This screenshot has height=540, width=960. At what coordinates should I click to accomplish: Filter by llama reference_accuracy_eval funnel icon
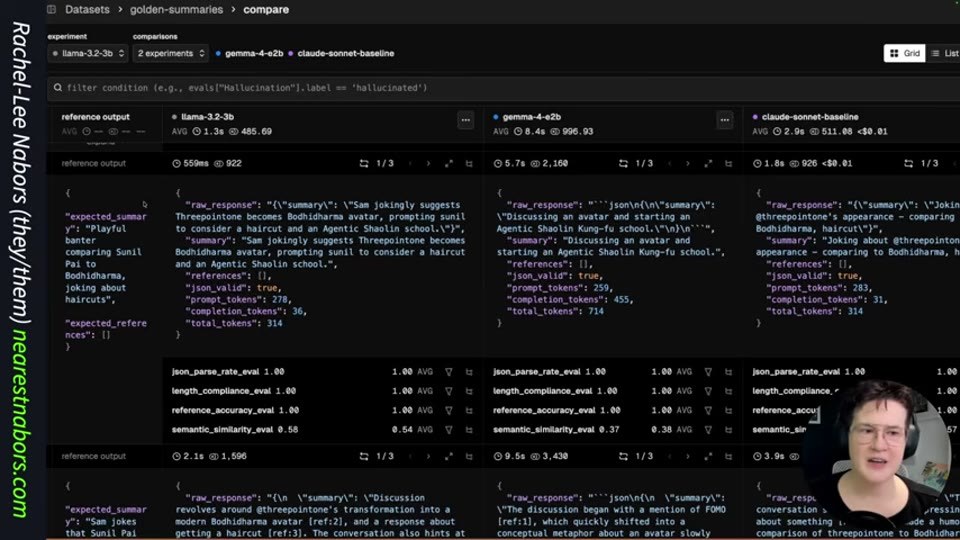click(x=449, y=410)
